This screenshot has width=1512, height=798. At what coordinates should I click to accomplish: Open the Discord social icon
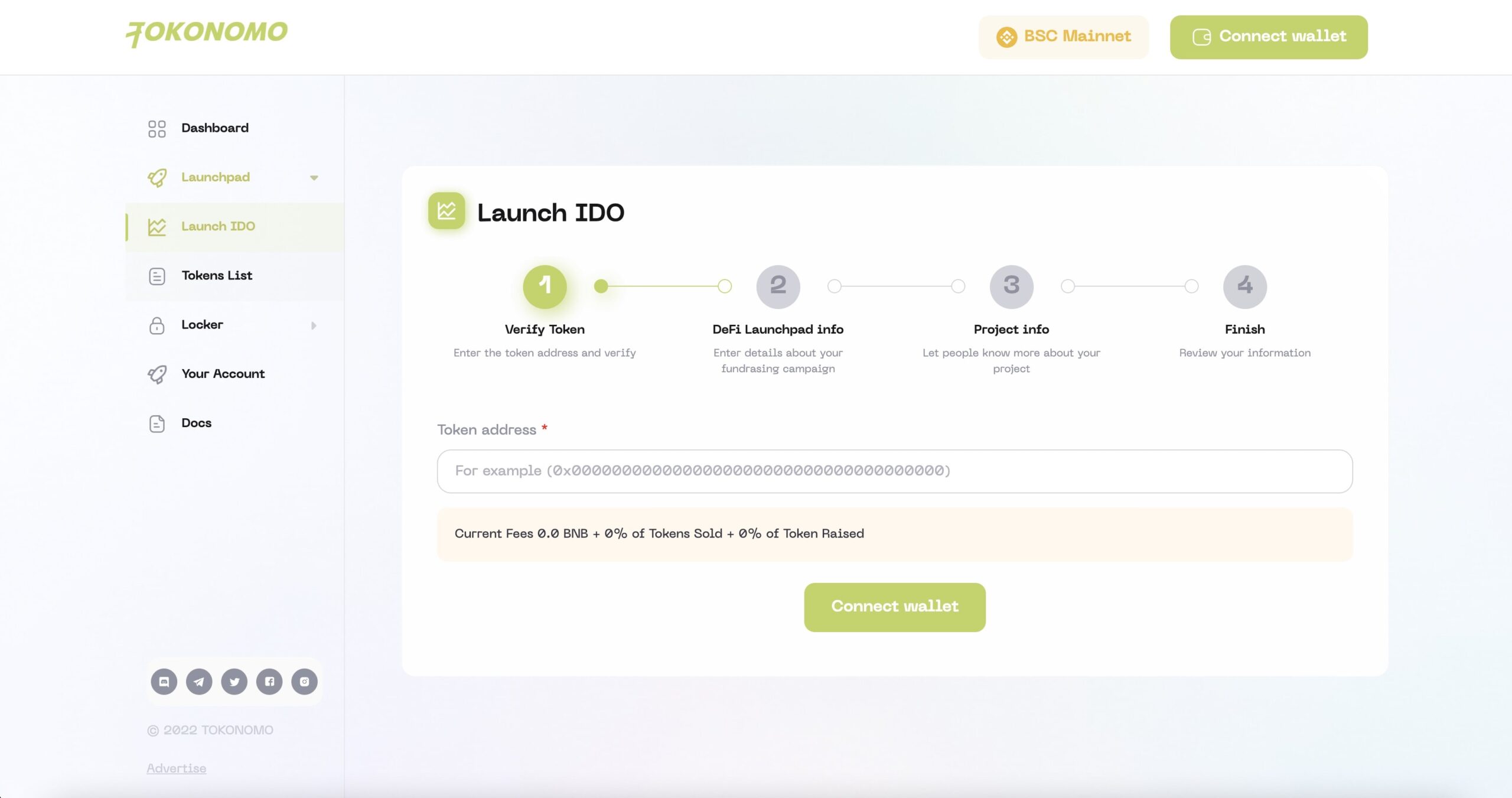164,682
